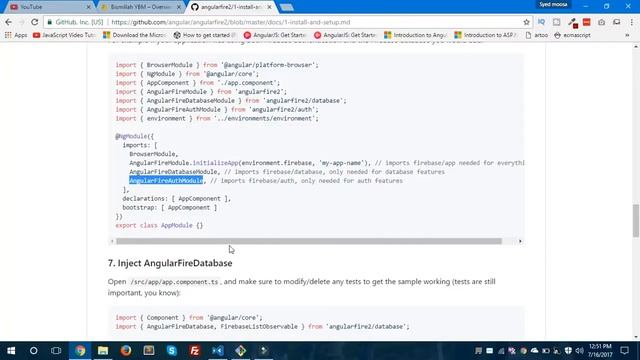Click the code block's horizontal scrollbar thumb
The height and width of the screenshot is (360, 640).
point(309,241)
